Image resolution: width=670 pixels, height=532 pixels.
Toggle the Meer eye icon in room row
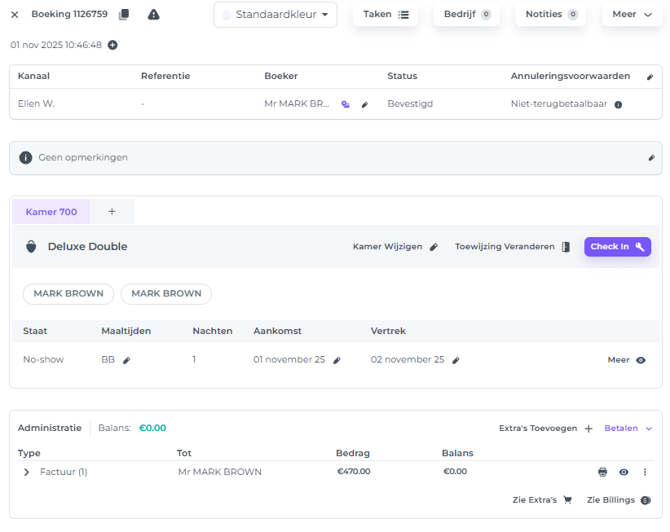click(x=641, y=360)
